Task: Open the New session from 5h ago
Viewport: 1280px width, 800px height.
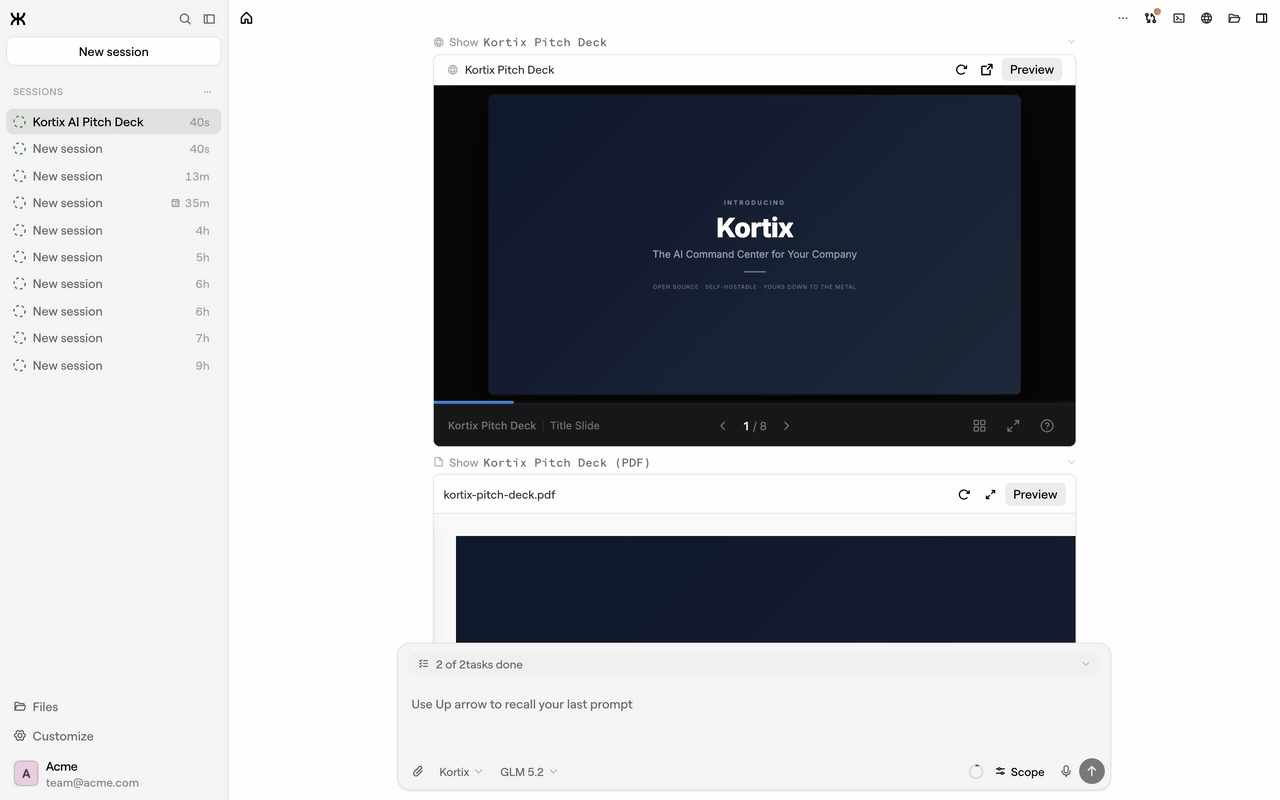Action: point(114,257)
